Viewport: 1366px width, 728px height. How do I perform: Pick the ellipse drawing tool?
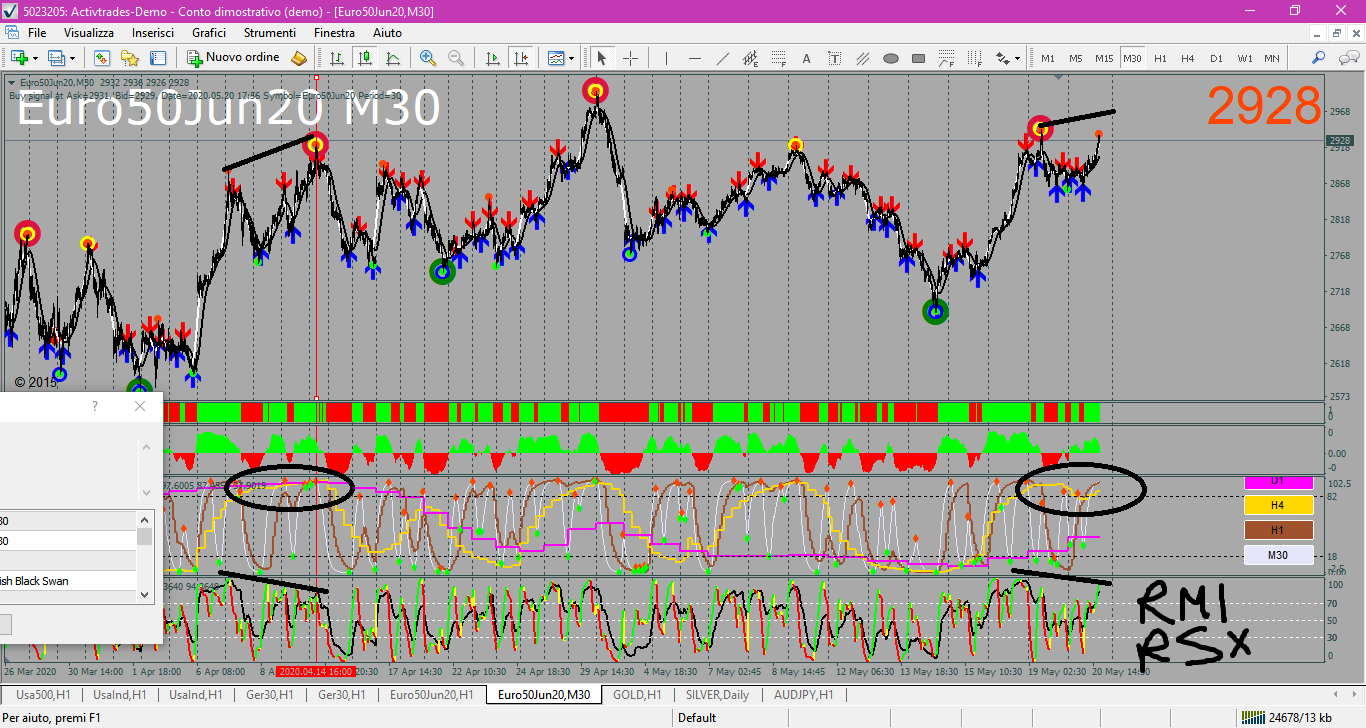(x=890, y=58)
